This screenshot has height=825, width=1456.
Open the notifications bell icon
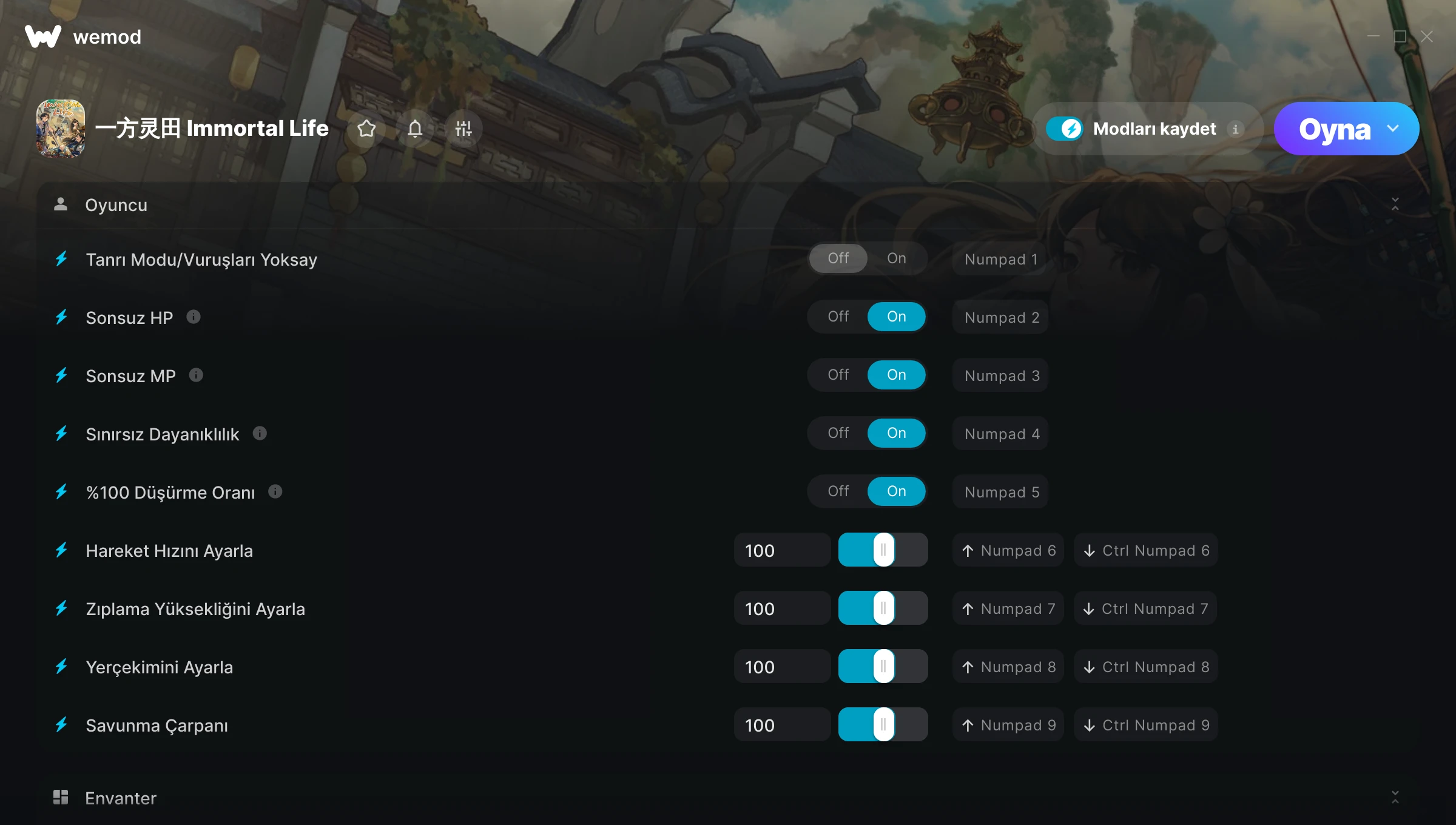pos(415,129)
